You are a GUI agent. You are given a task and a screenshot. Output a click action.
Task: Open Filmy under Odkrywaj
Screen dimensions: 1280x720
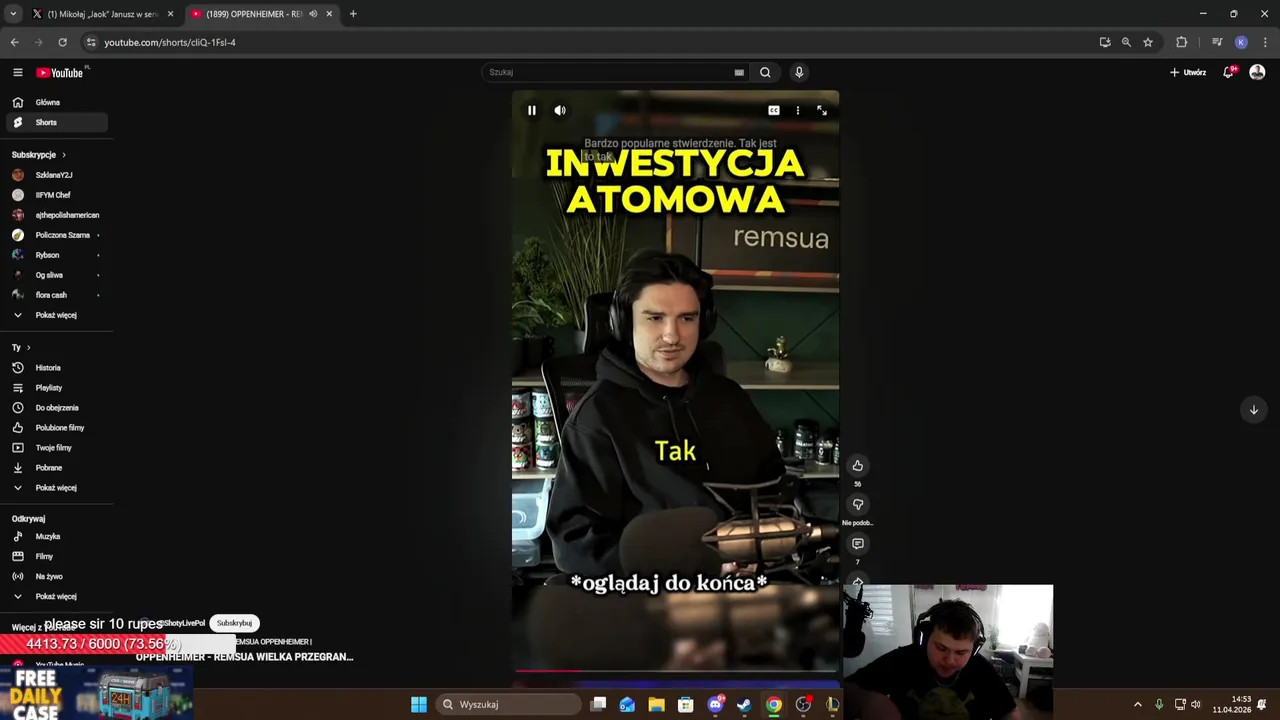pyautogui.click(x=56, y=557)
